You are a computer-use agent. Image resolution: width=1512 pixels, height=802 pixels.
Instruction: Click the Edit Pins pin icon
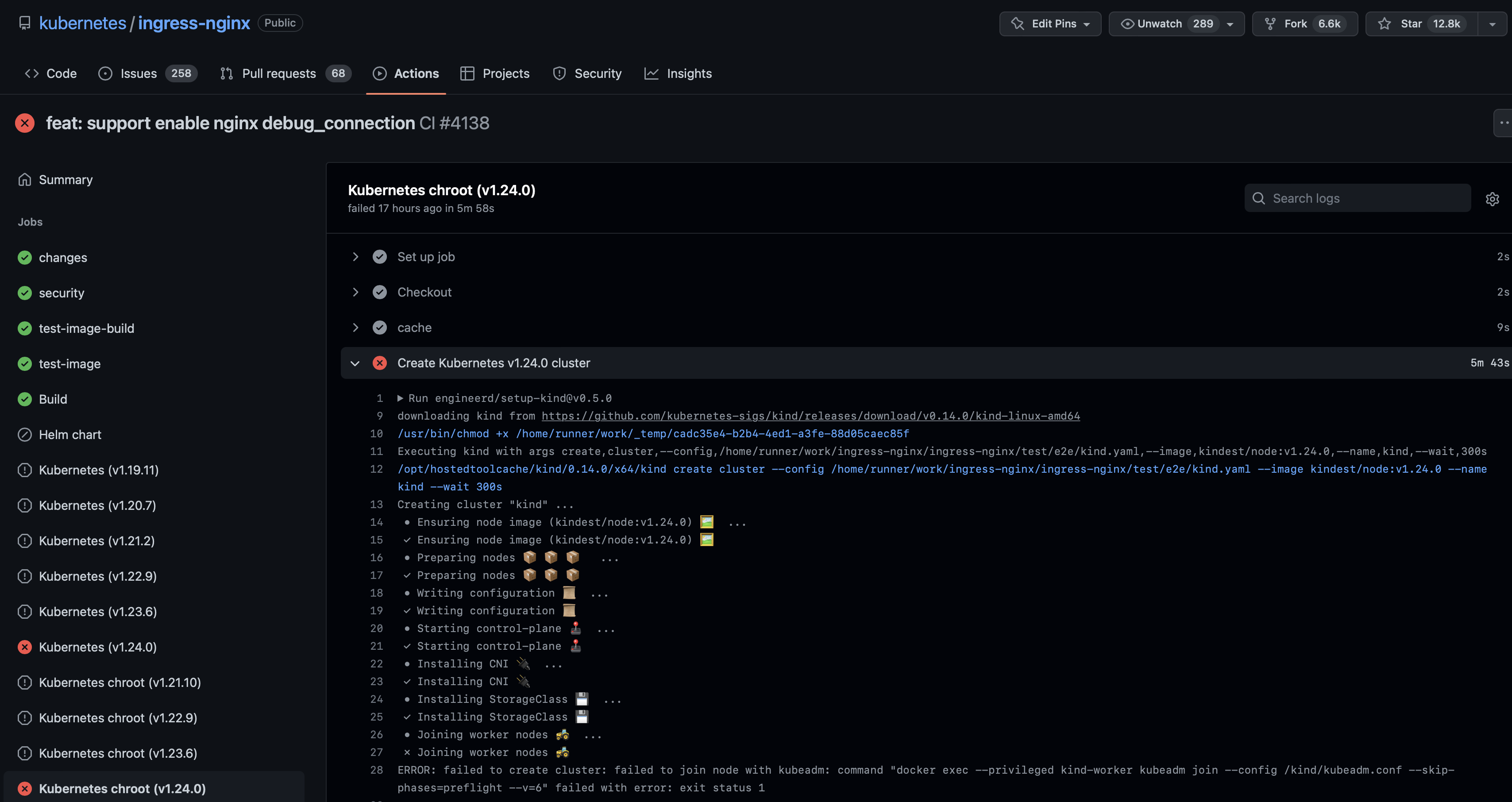[1017, 23]
